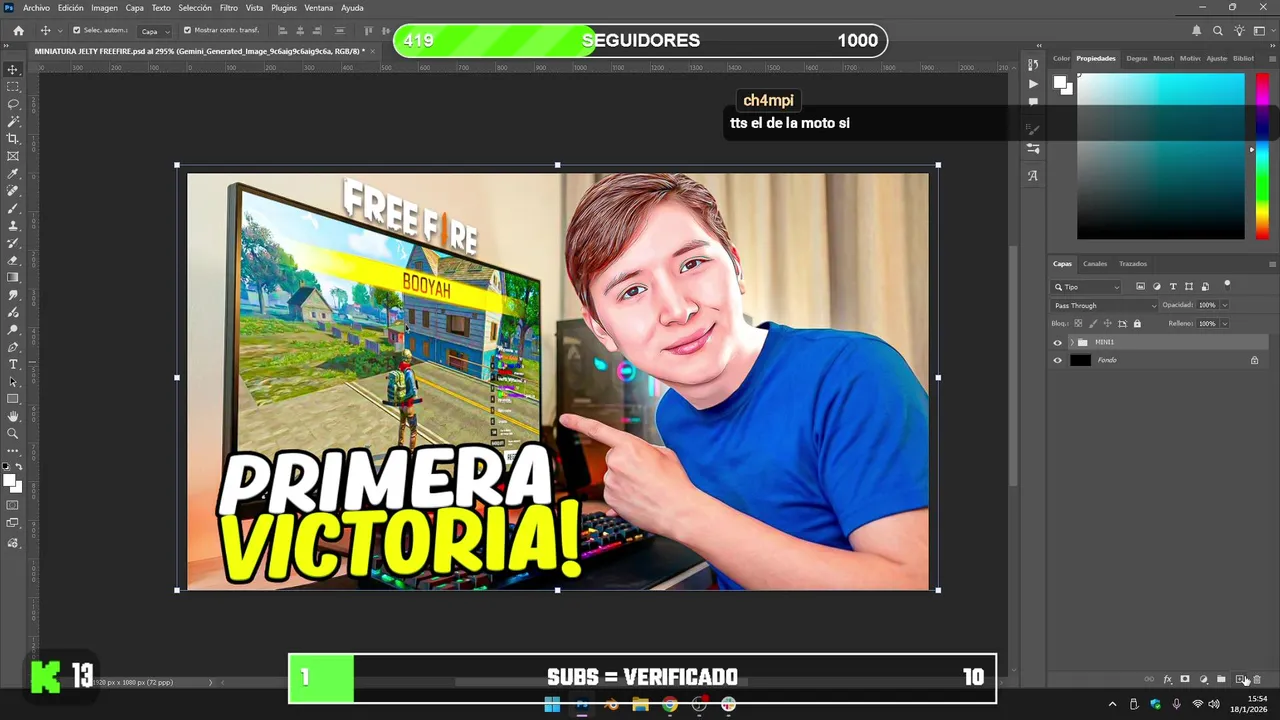Select the Clone Stamp tool
The width and height of the screenshot is (1280, 720).
click(13, 226)
